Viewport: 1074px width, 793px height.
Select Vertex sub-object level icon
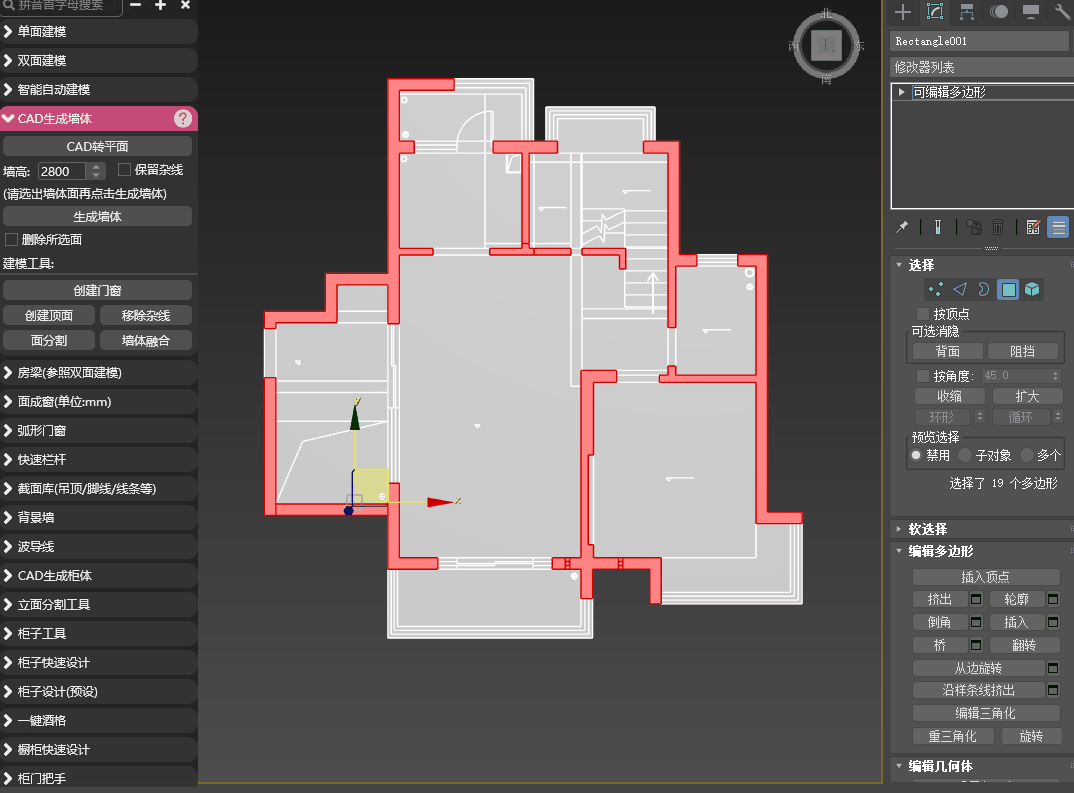[x=936, y=289]
